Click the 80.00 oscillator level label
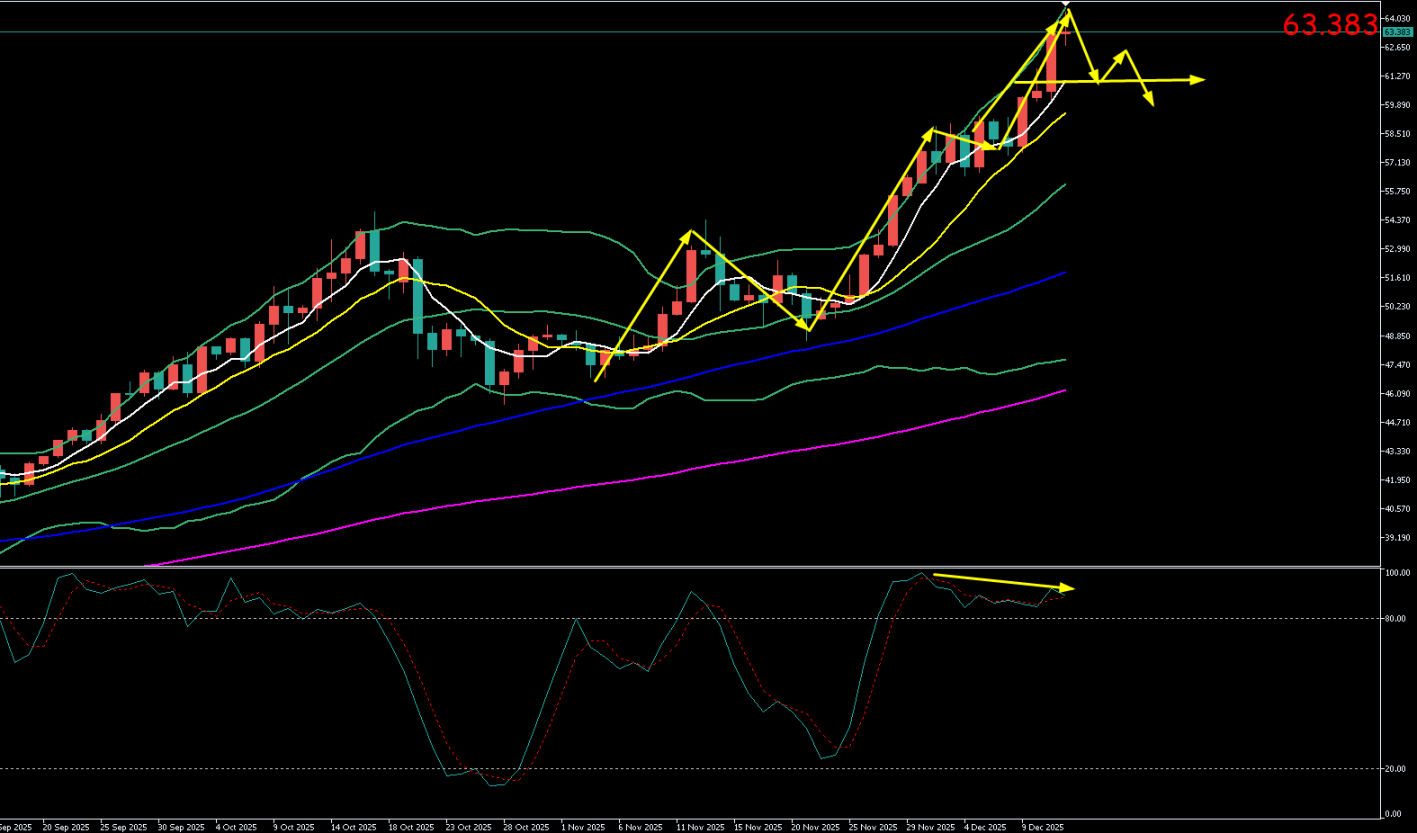 [x=1394, y=619]
